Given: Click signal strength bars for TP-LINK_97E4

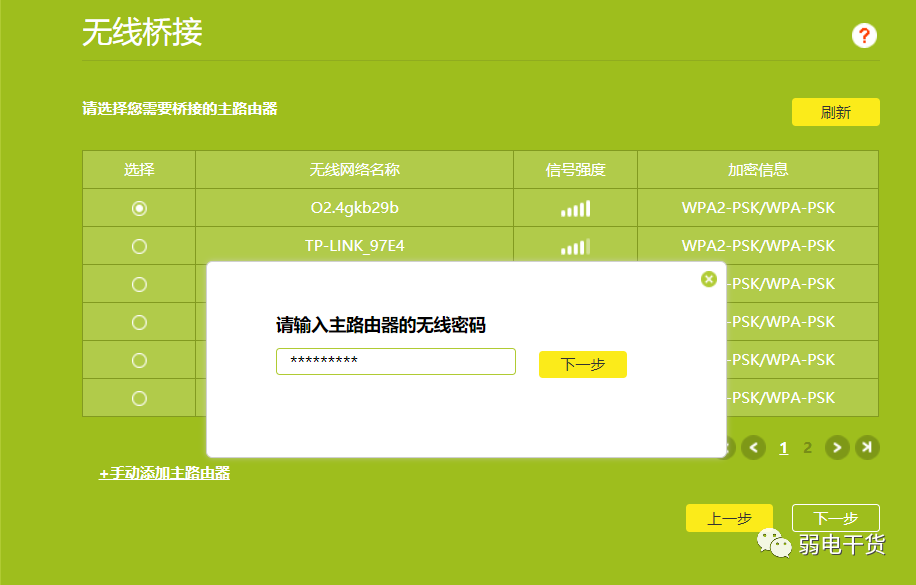Looking at the screenshot, I should [575, 246].
